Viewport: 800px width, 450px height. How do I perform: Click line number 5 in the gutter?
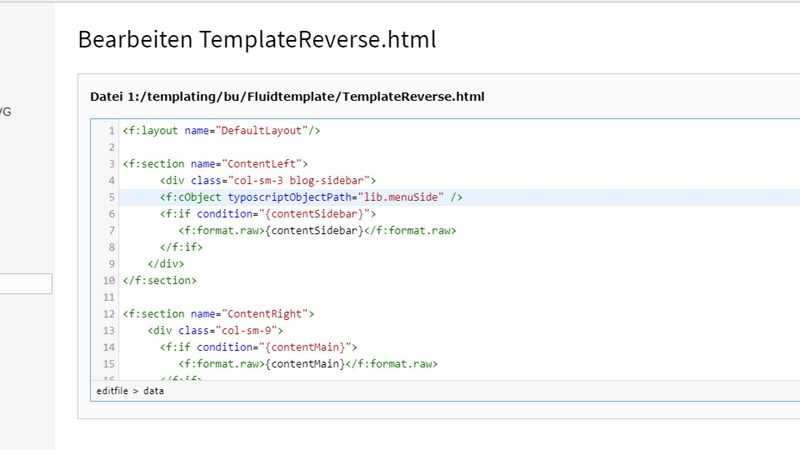(x=111, y=197)
